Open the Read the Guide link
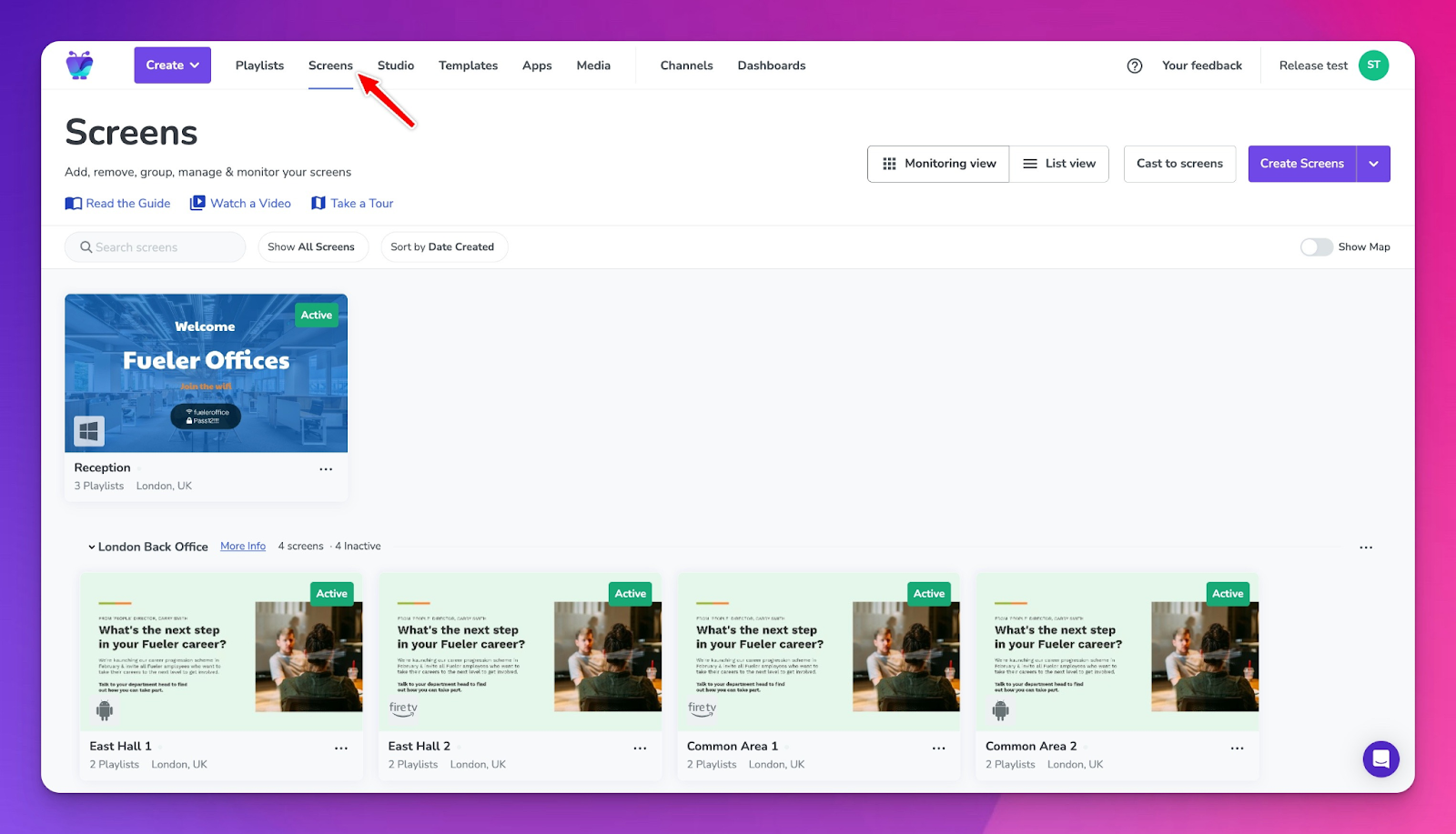This screenshot has width=1456, height=834. [x=118, y=204]
